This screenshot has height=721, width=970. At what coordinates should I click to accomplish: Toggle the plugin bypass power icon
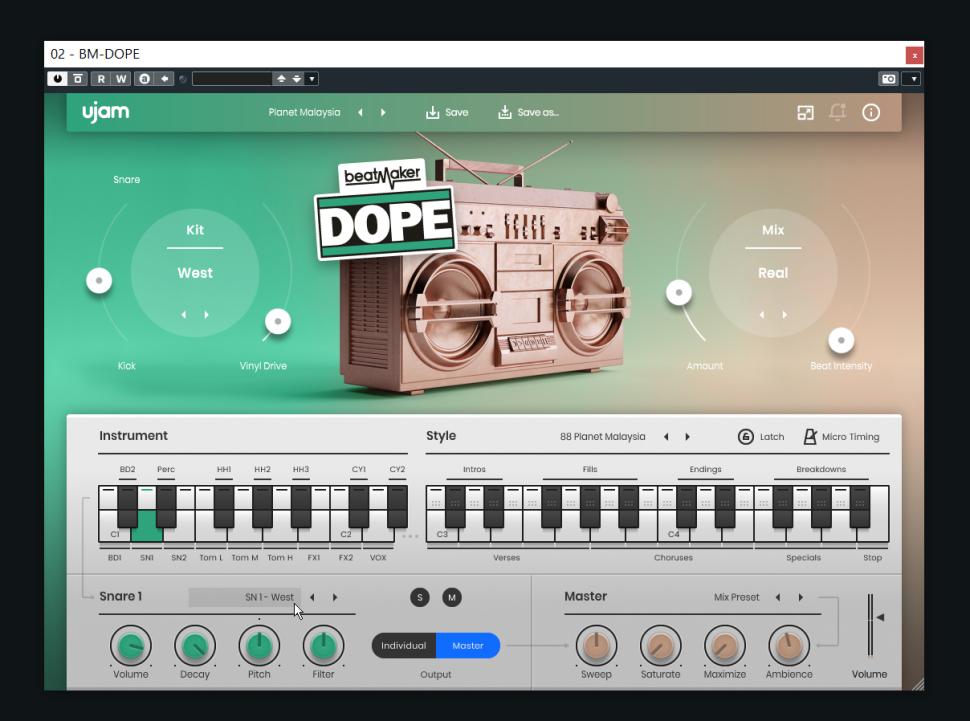(58, 79)
